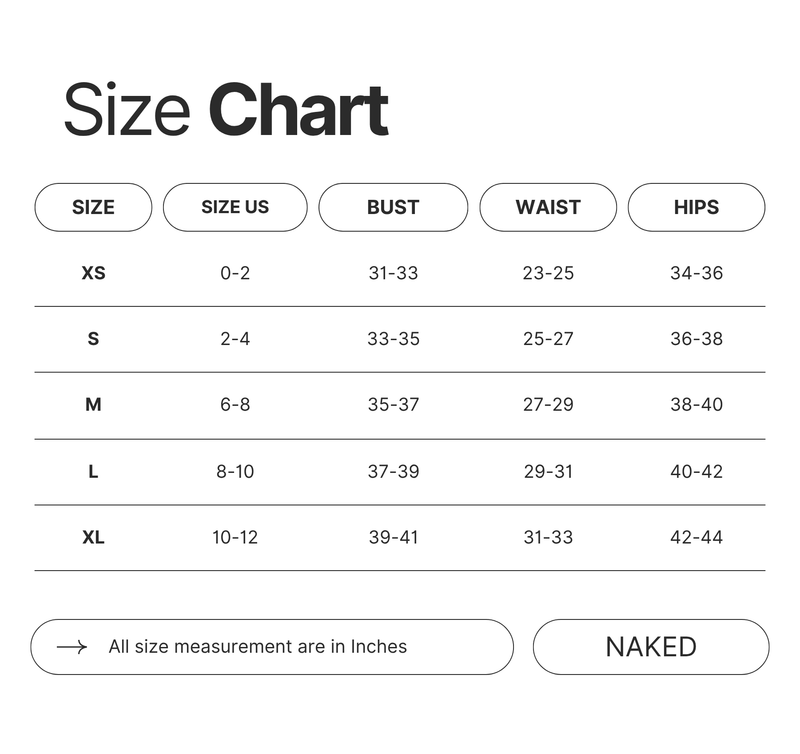Click the XL hips measurement 42-44
Viewport: 800px width, 754px height.
(696, 537)
